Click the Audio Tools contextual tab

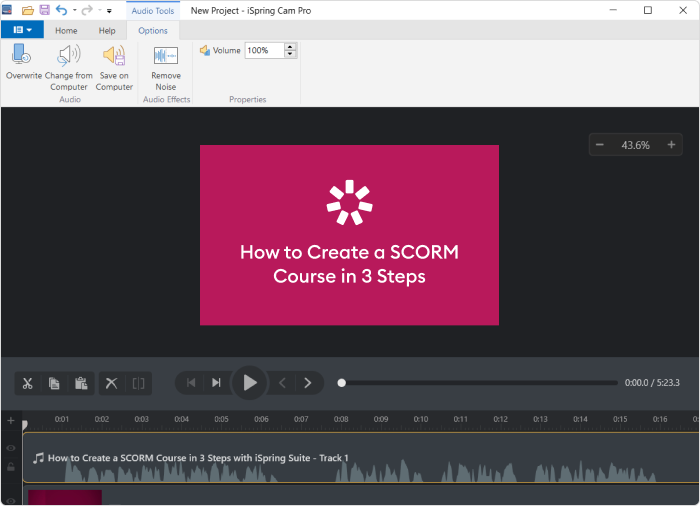pyautogui.click(x=153, y=11)
